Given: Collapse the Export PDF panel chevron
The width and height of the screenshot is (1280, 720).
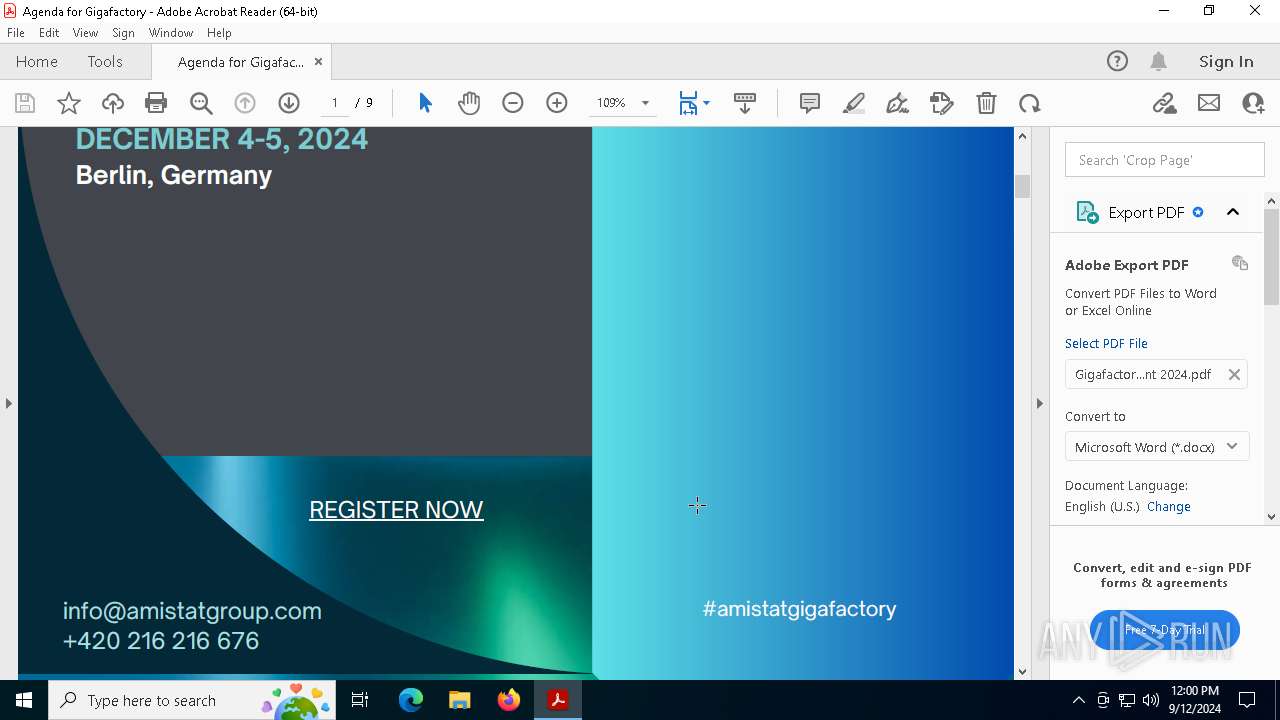Looking at the screenshot, I should tap(1233, 212).
